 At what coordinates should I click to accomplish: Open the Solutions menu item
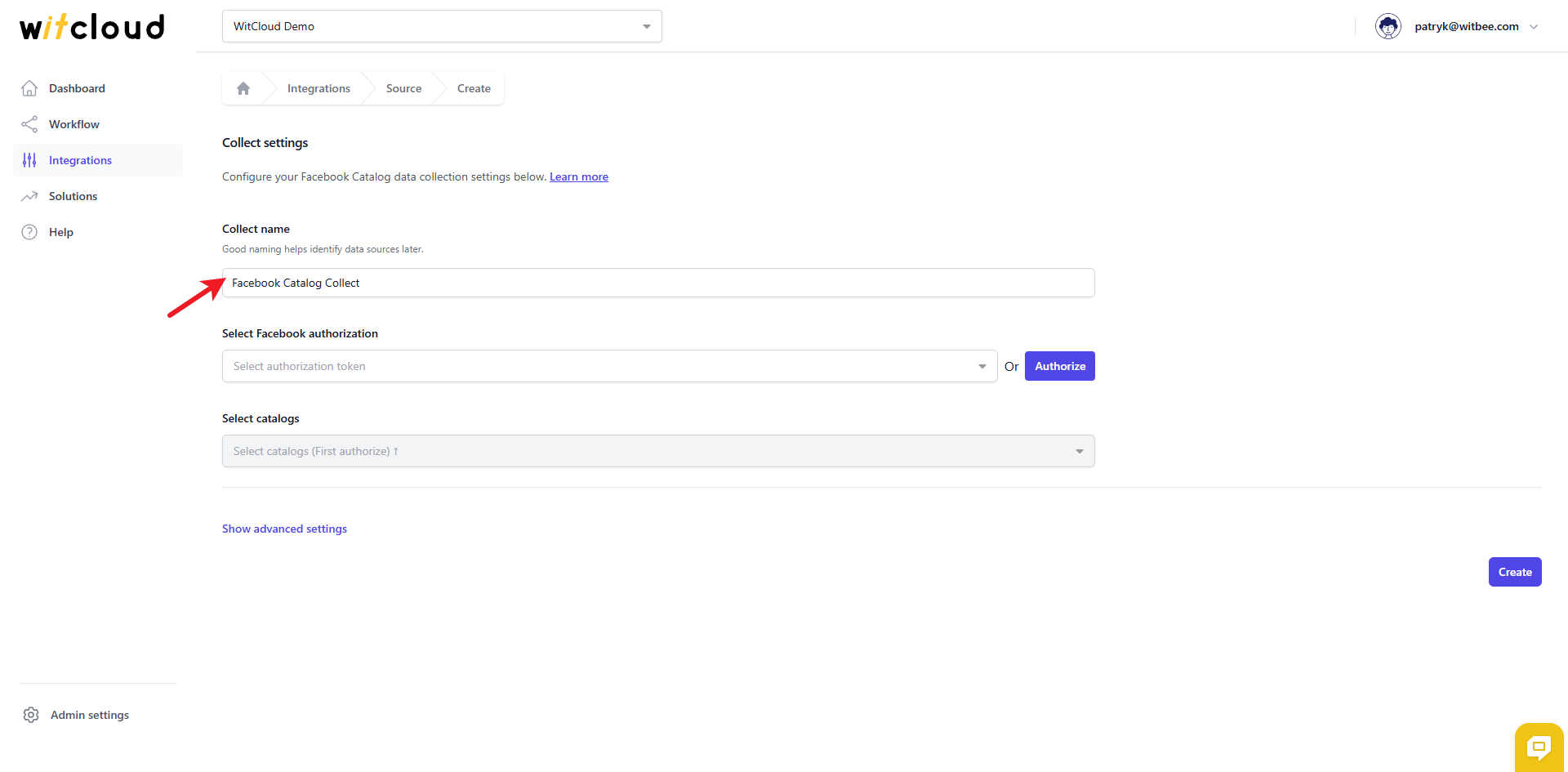point(98,196)
